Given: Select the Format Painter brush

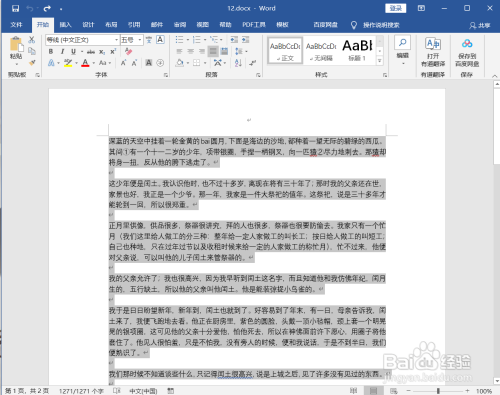Looking at the screenshot, I should tap(32, 62).
